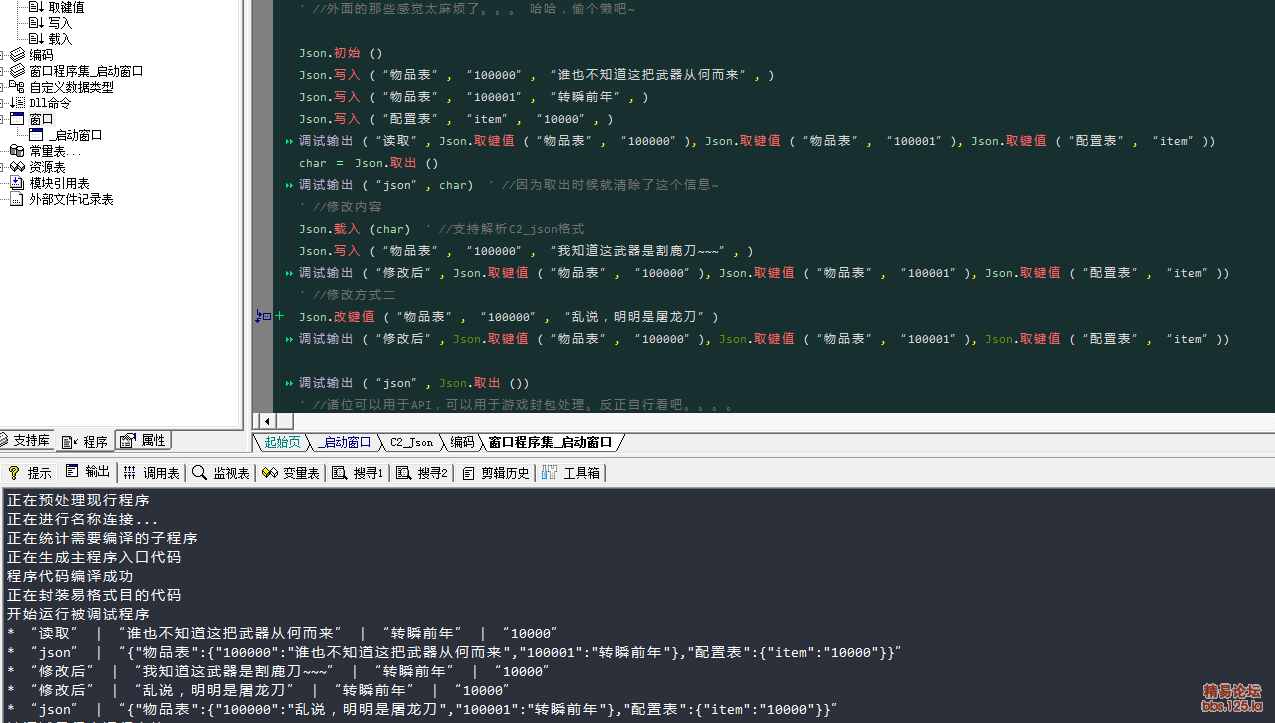This screenshot has height=723, width=1275.
Task: Switch to the 起始页 editor tab
Action: pos(282,442)
